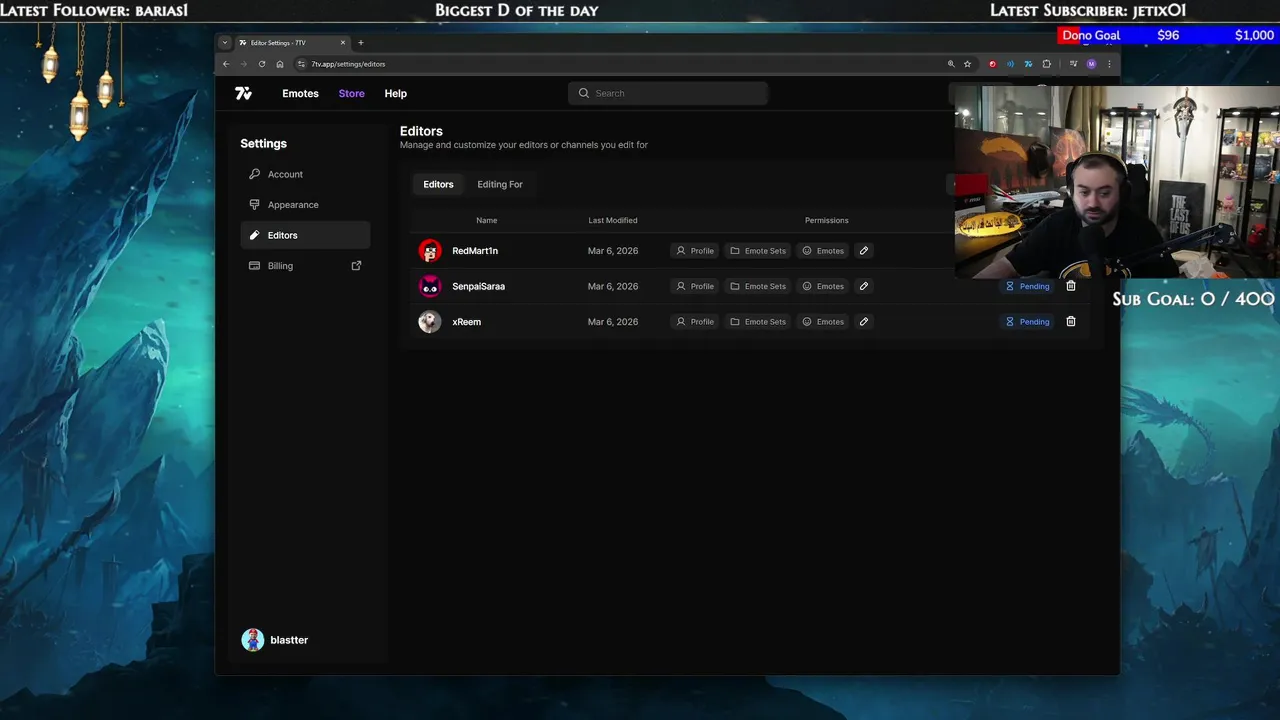Click the zoom magnifier icon in address bar

pos(951,64)
